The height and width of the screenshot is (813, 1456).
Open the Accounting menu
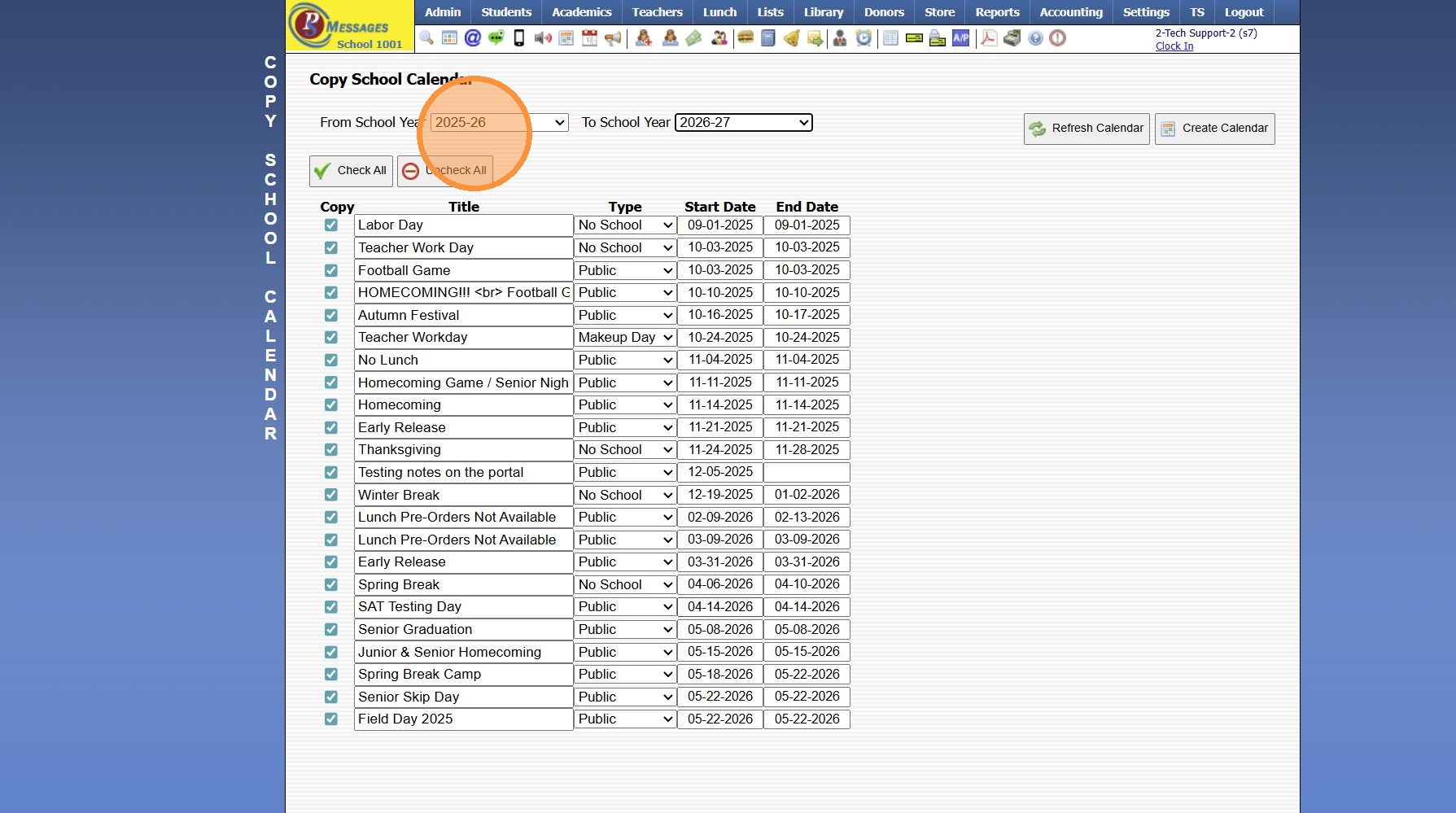(1070, 12)
